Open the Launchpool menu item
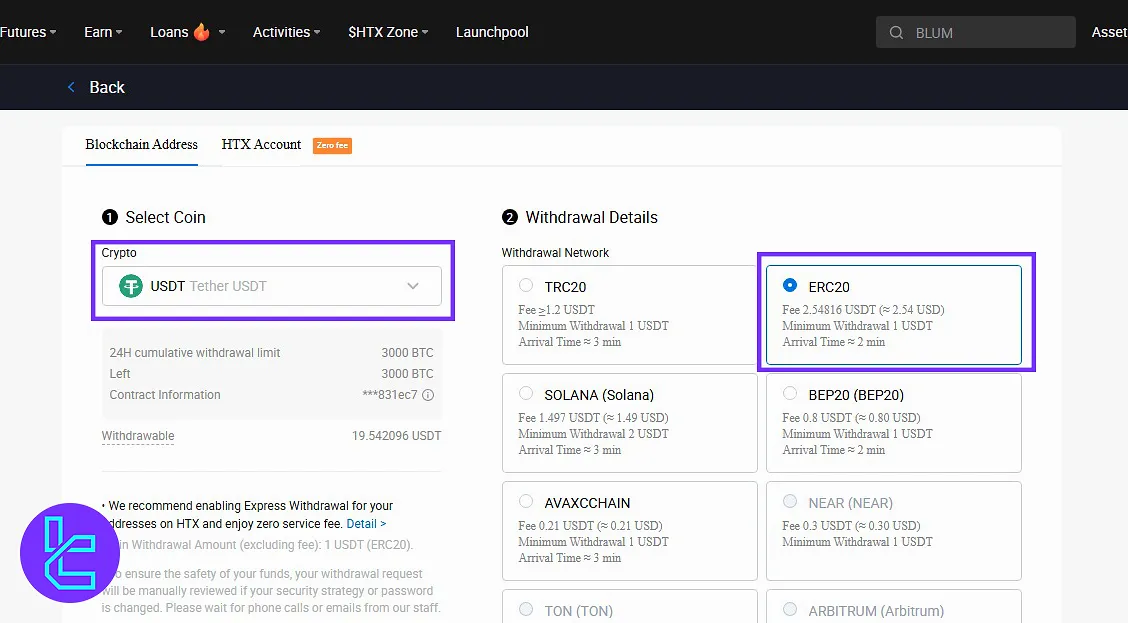 tap(492, 32)
